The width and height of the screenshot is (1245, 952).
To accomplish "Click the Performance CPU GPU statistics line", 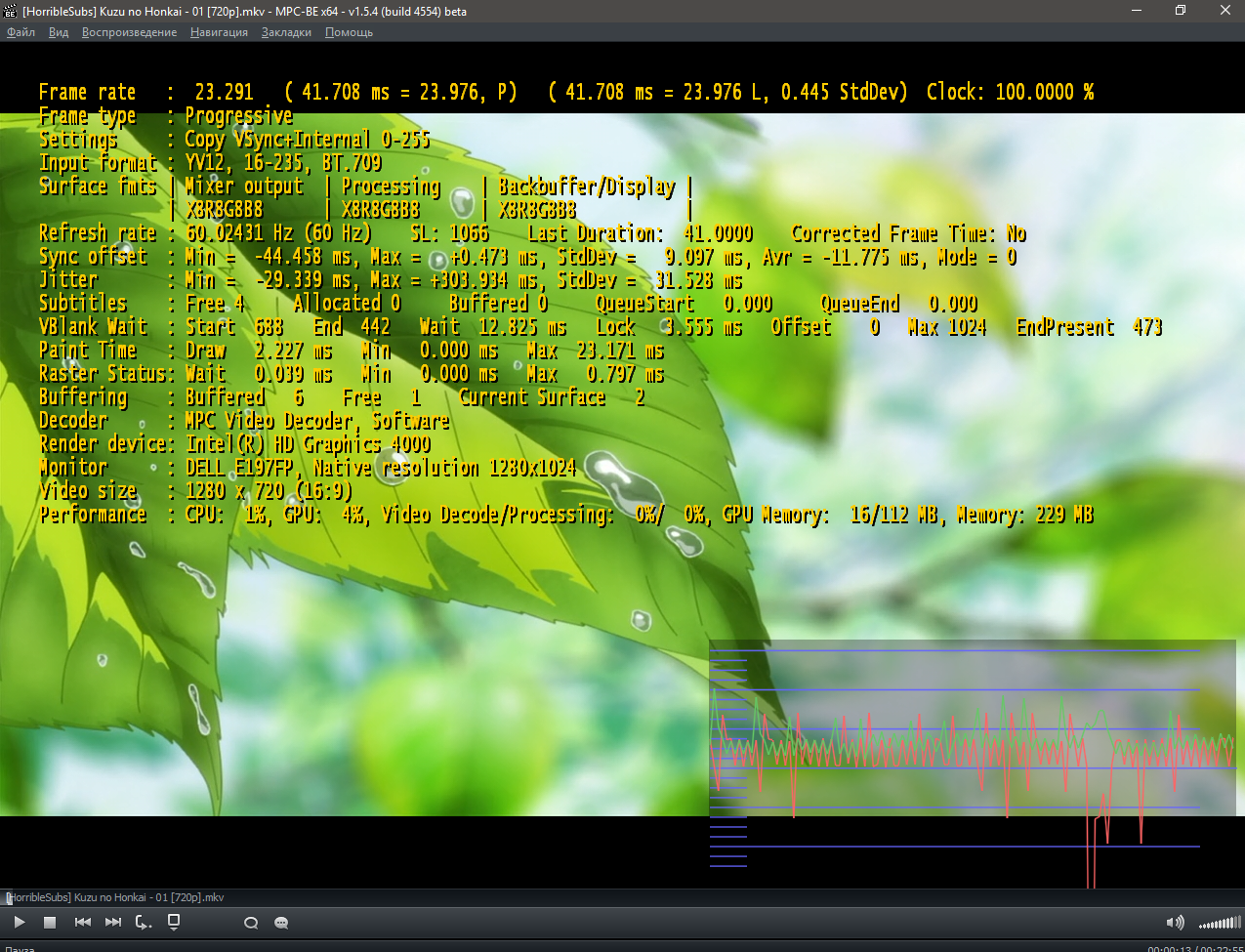I will coord(565,515).
